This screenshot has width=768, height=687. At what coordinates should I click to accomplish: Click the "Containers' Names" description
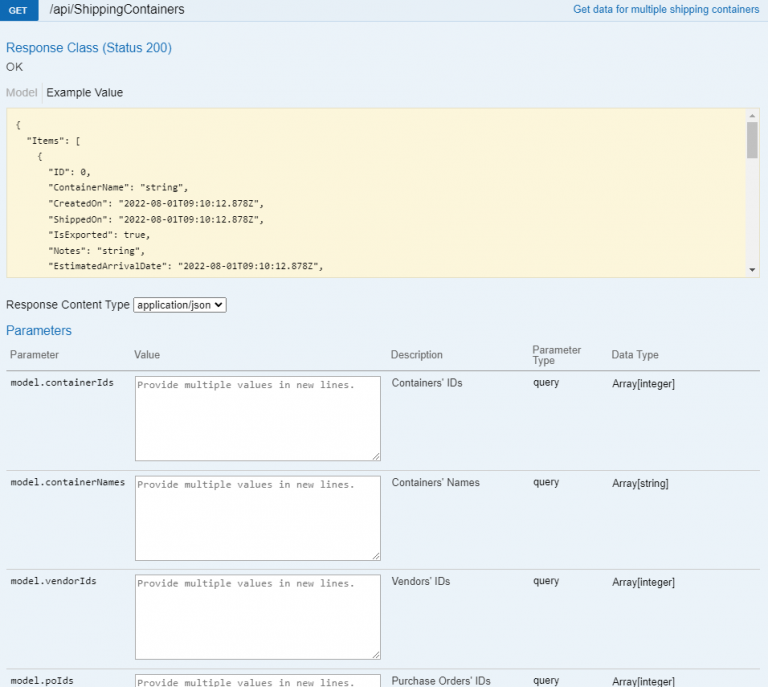point(435,482)
